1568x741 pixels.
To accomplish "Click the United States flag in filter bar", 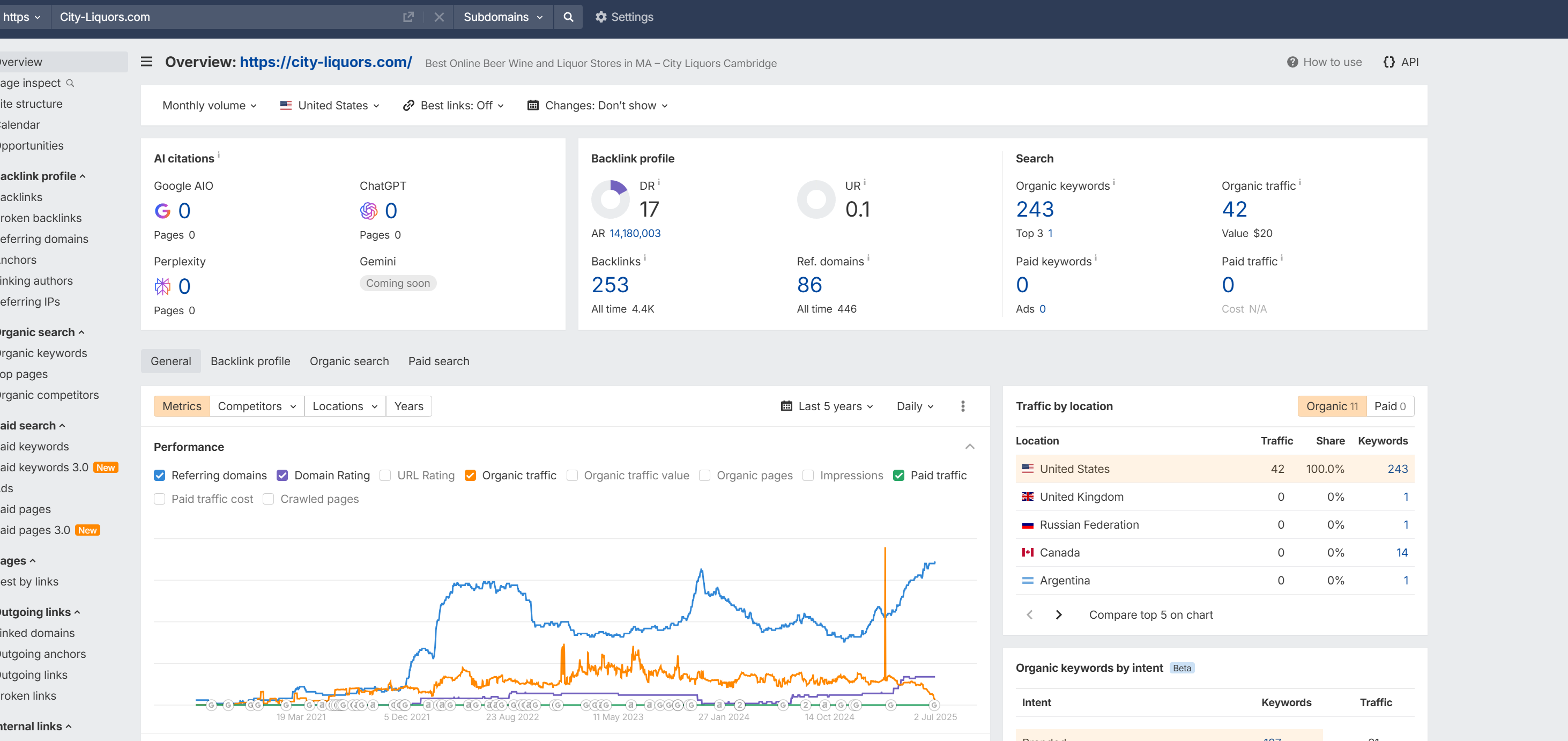I will [286, 105].
